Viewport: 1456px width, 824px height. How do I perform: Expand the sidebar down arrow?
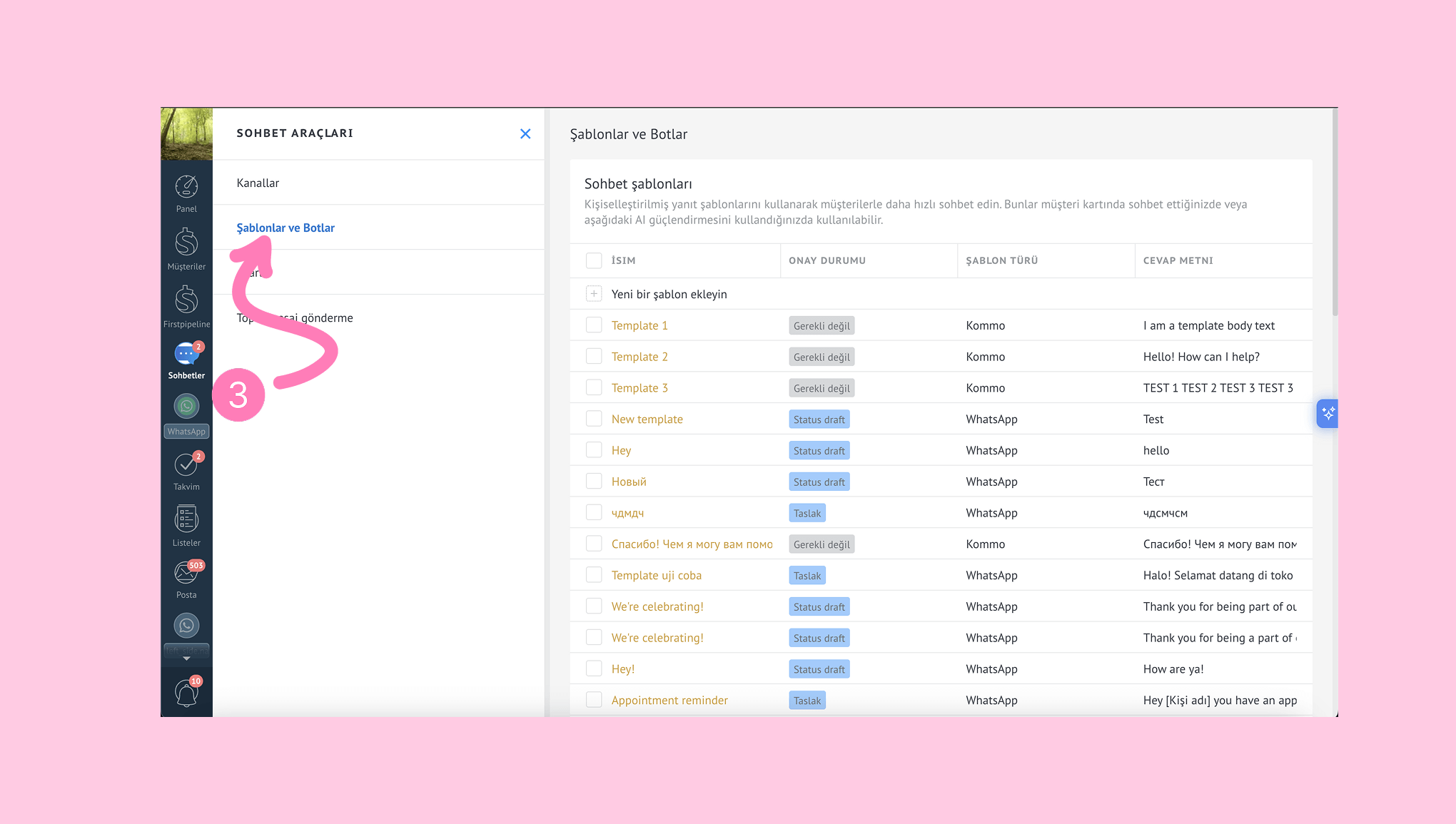(186, 658)
